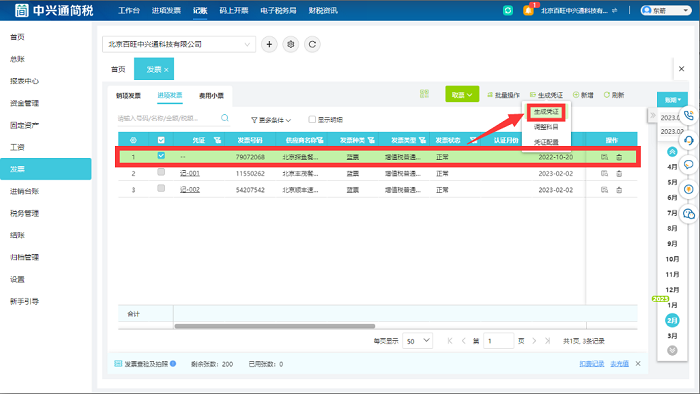Click the search magnifier icon in invoice filter

225,118
